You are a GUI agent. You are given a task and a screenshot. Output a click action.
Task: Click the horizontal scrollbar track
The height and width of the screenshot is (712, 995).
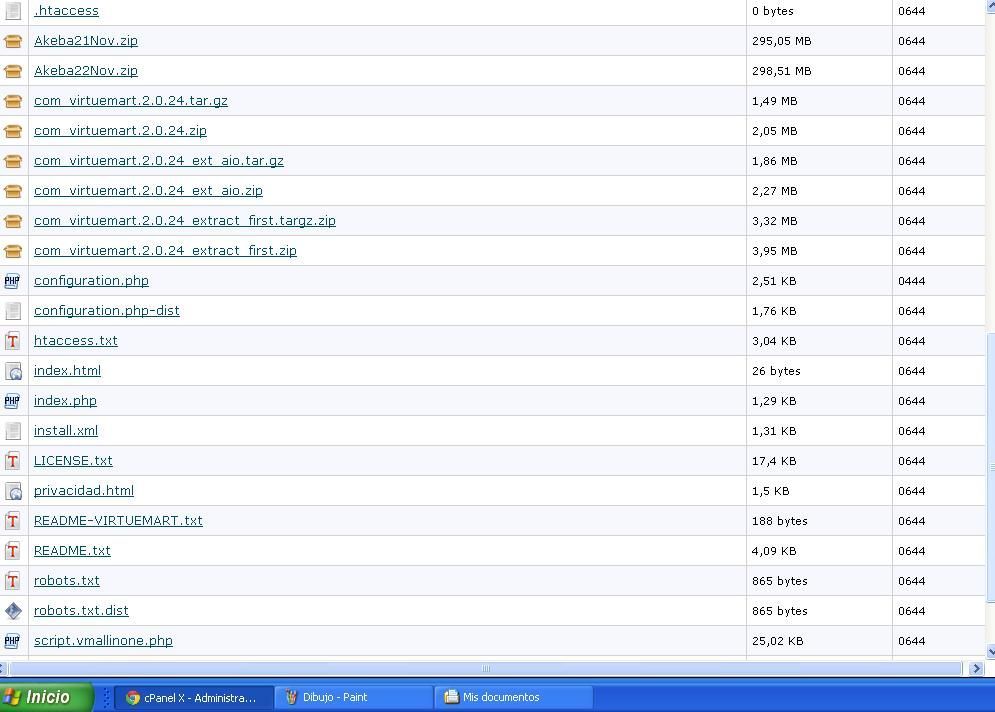point(486,669)
